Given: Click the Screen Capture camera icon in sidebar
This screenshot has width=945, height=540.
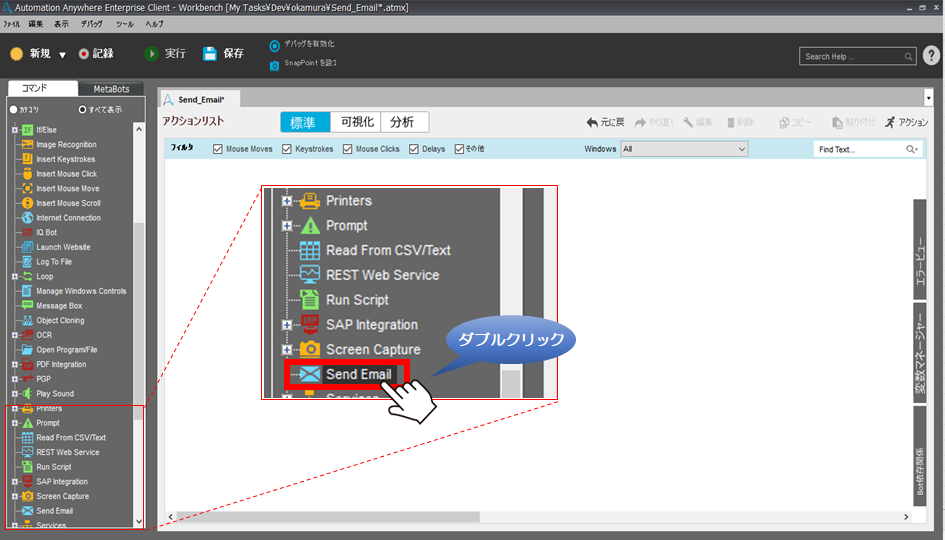Looking at the screenshot, I should 27,496.
